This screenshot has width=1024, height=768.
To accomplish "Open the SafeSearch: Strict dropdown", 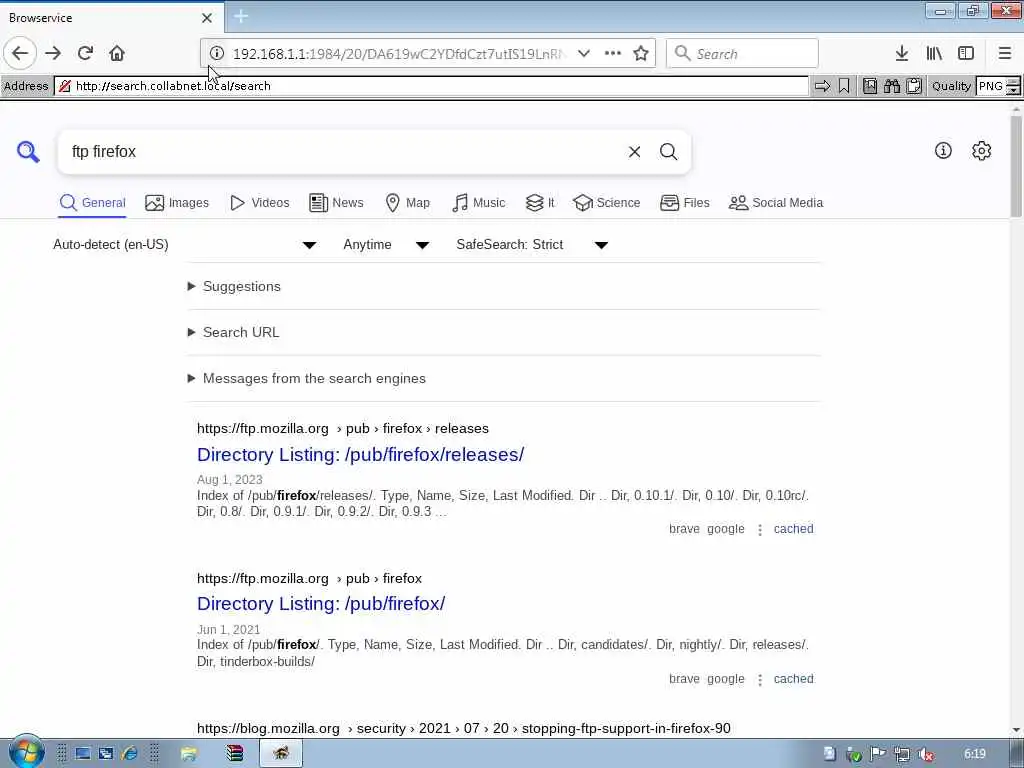I will click(532, 245).
